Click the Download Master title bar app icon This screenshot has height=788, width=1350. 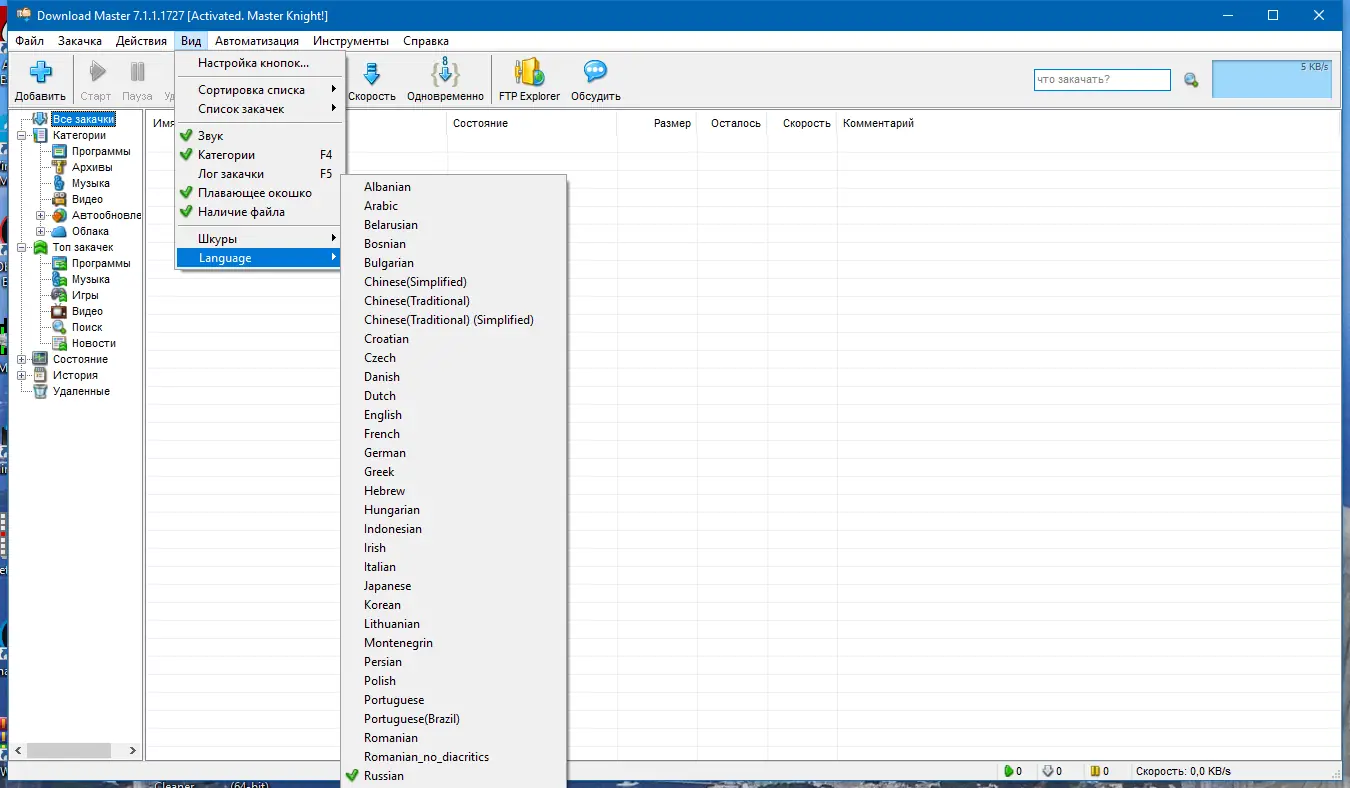(x=23, y=15)
